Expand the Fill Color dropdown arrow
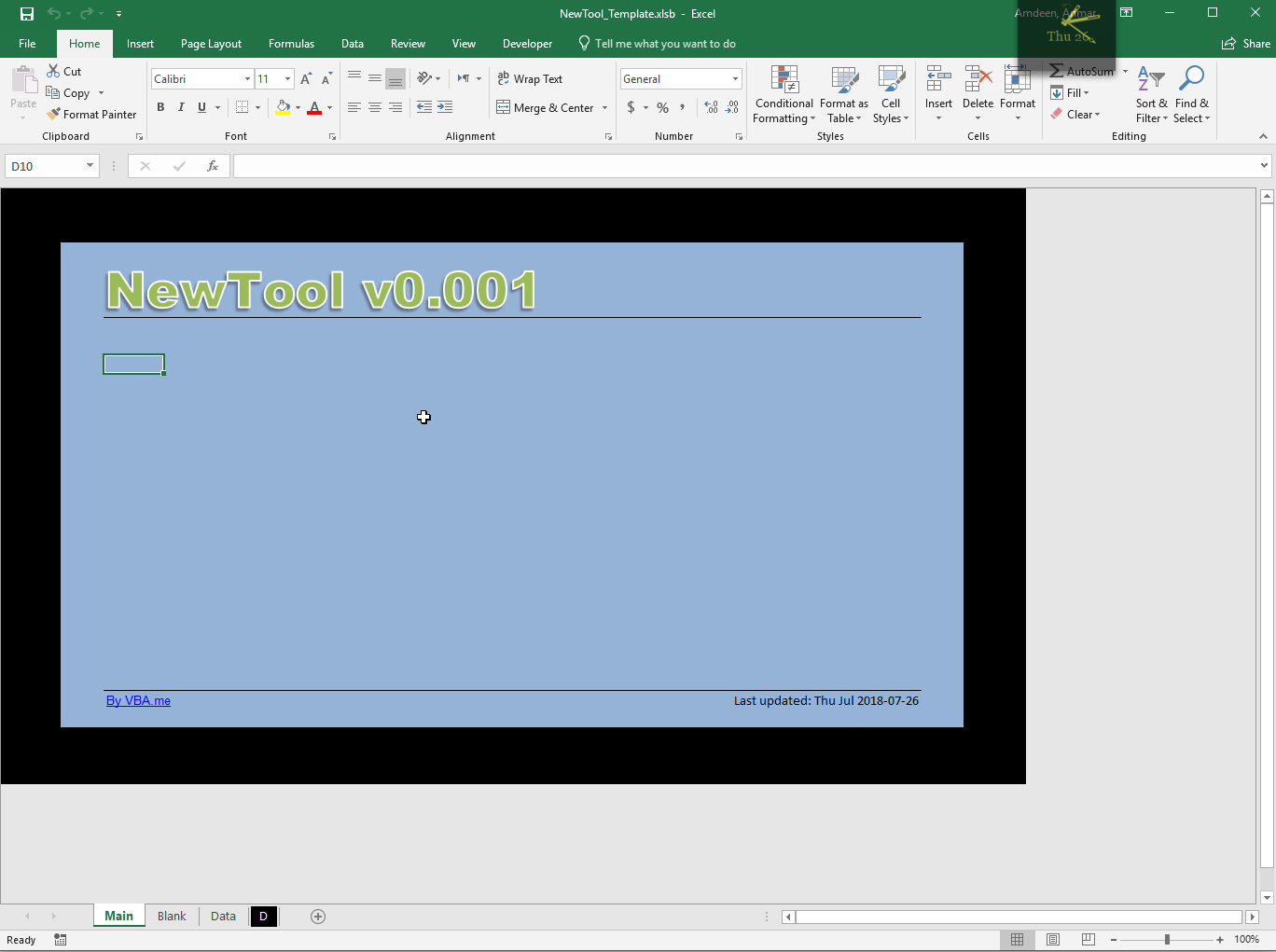The width and height of the screenshot is (1276, 952). [298, 108]
